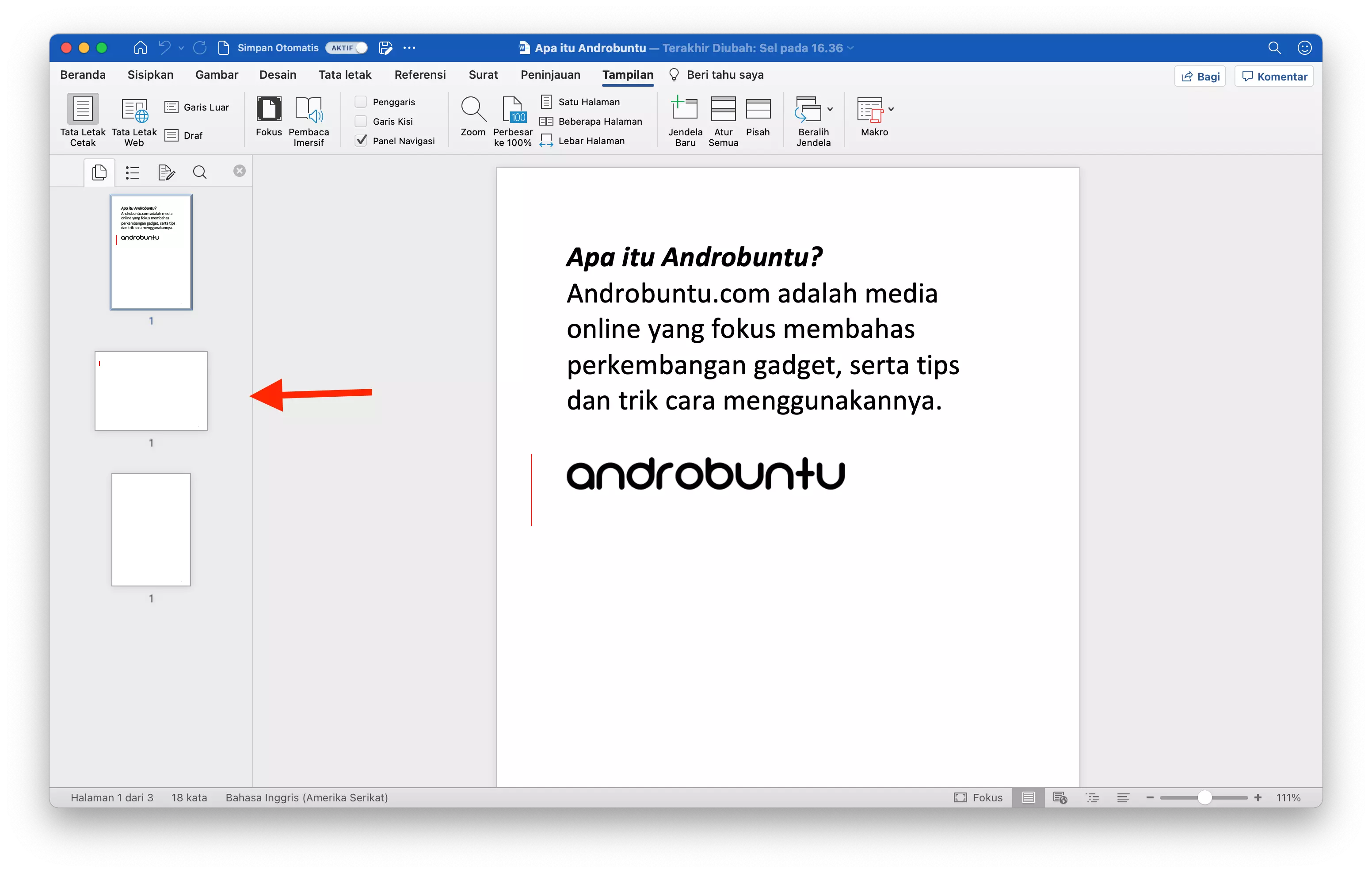
Task: Open the search icon in navigation pane
Action: [x=199, y=172]
